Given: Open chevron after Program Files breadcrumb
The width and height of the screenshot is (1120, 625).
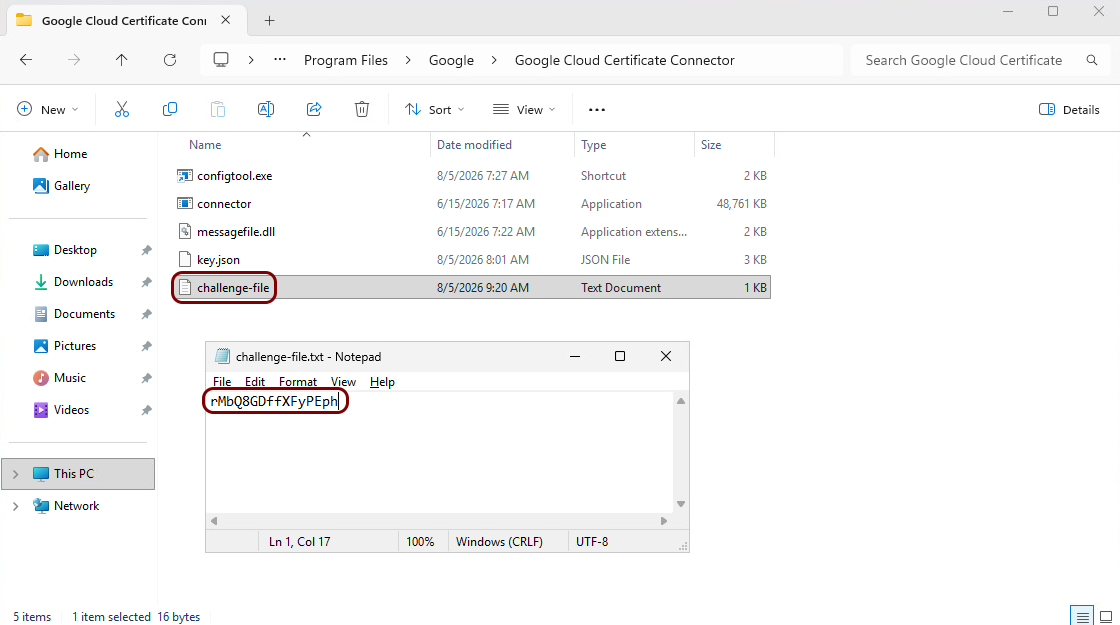Looking at the screenshot, I should click(408, 60).
